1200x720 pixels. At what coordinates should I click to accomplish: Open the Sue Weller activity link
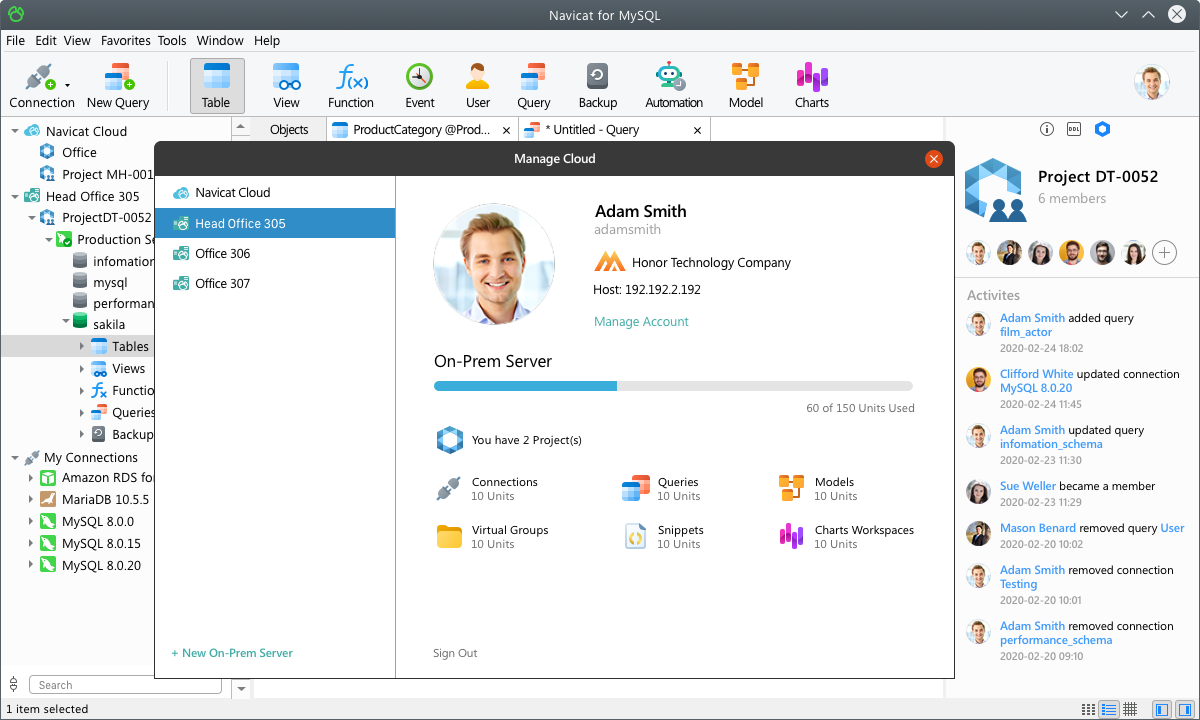click(1027, 486)
